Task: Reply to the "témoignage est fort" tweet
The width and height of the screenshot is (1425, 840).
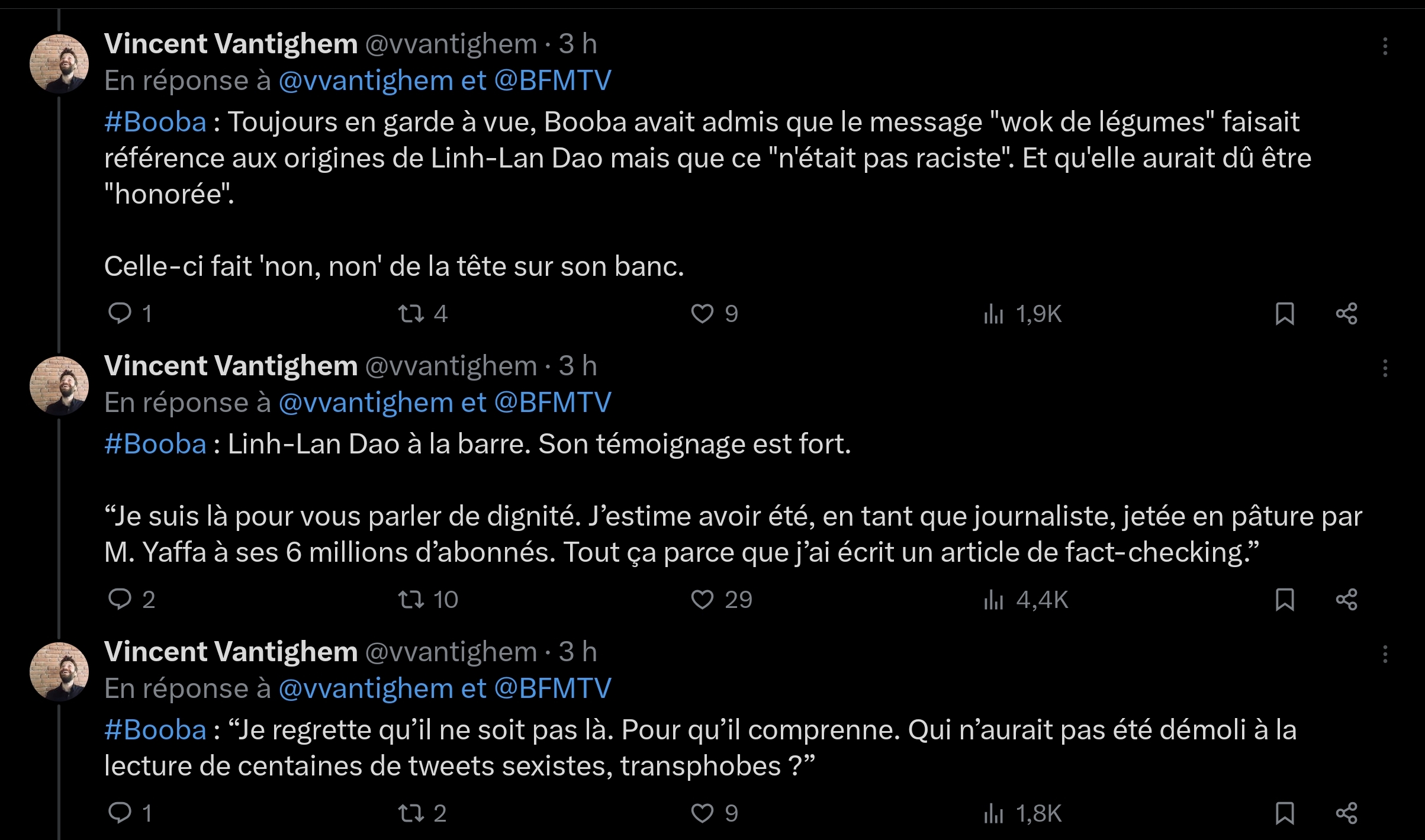Action: [x=120, y=599]
